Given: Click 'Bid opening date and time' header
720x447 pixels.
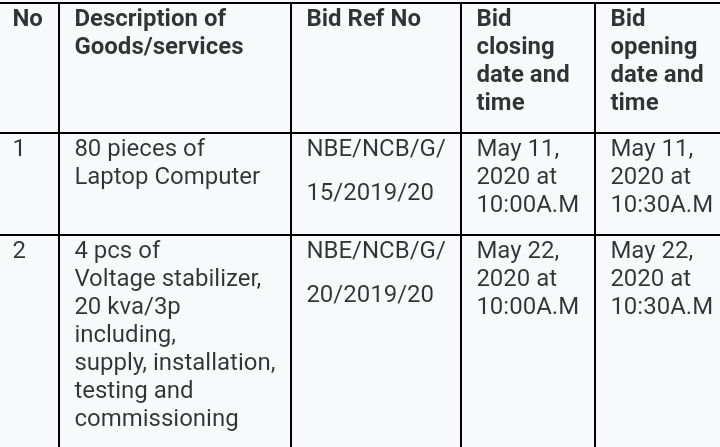Looking at the screenshot, I should pos(657,60).
